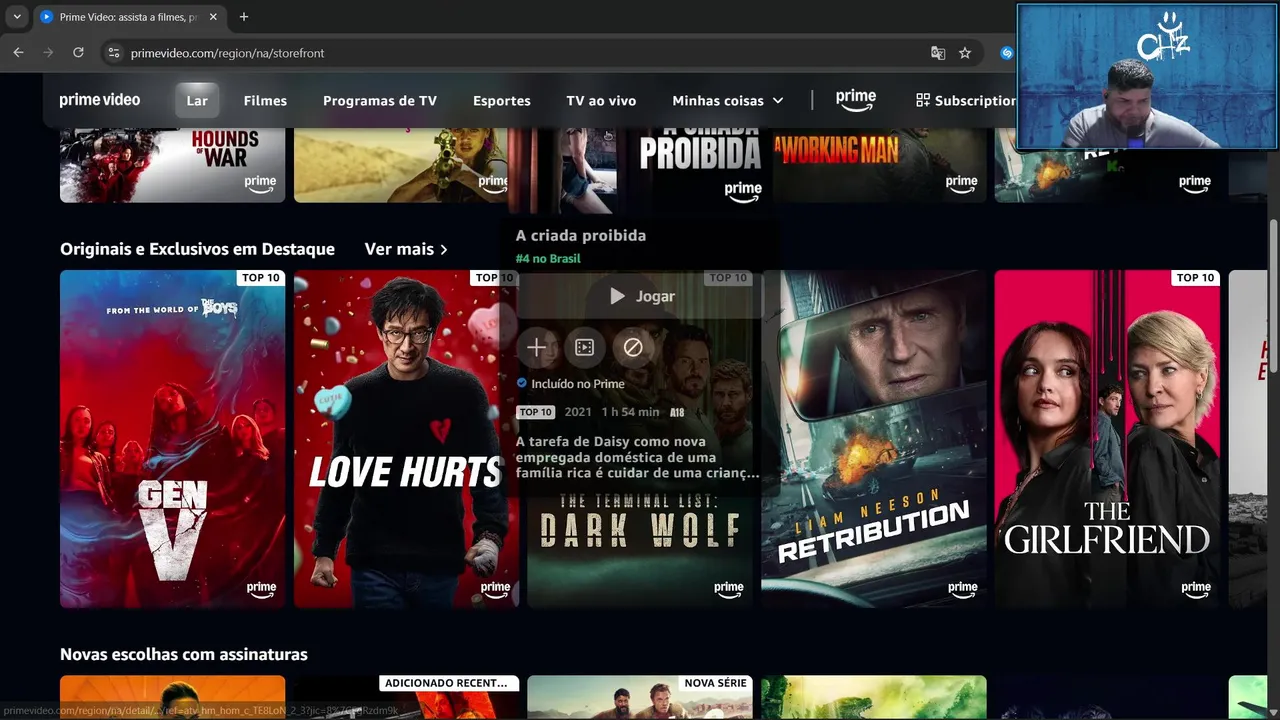Open the Adicionado Recentemente tagged thumbnail
Screen dimensions: 1280x720
click(406, 697)
